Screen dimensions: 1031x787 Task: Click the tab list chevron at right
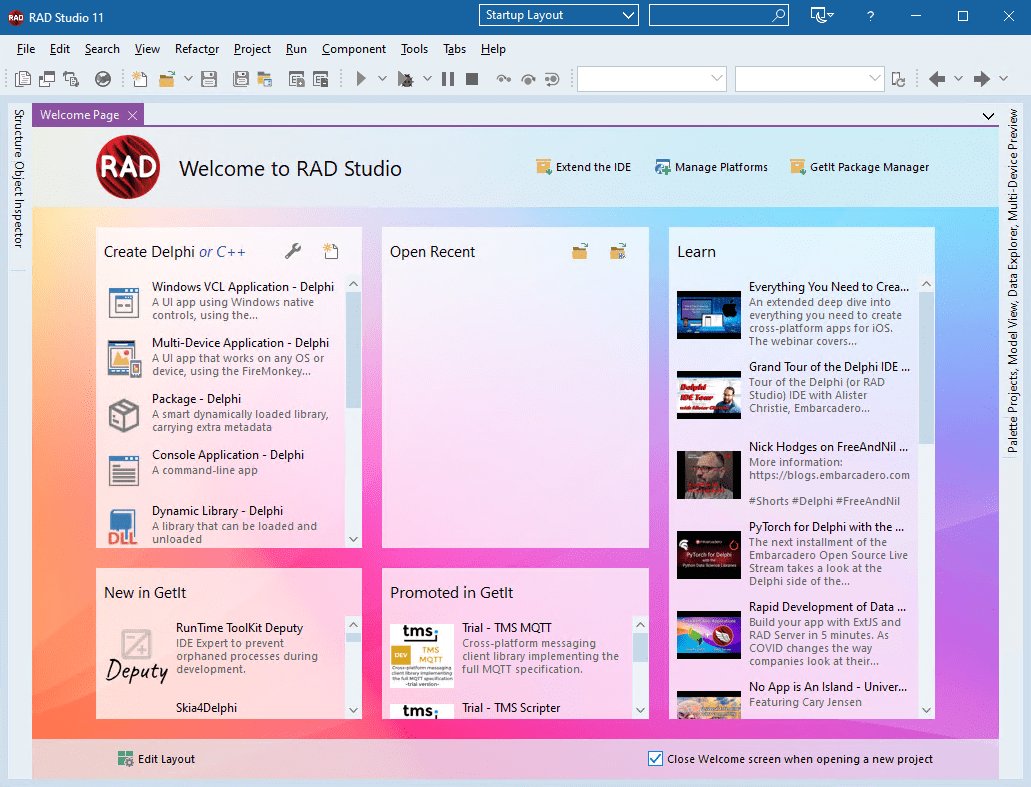pos(988,116)
